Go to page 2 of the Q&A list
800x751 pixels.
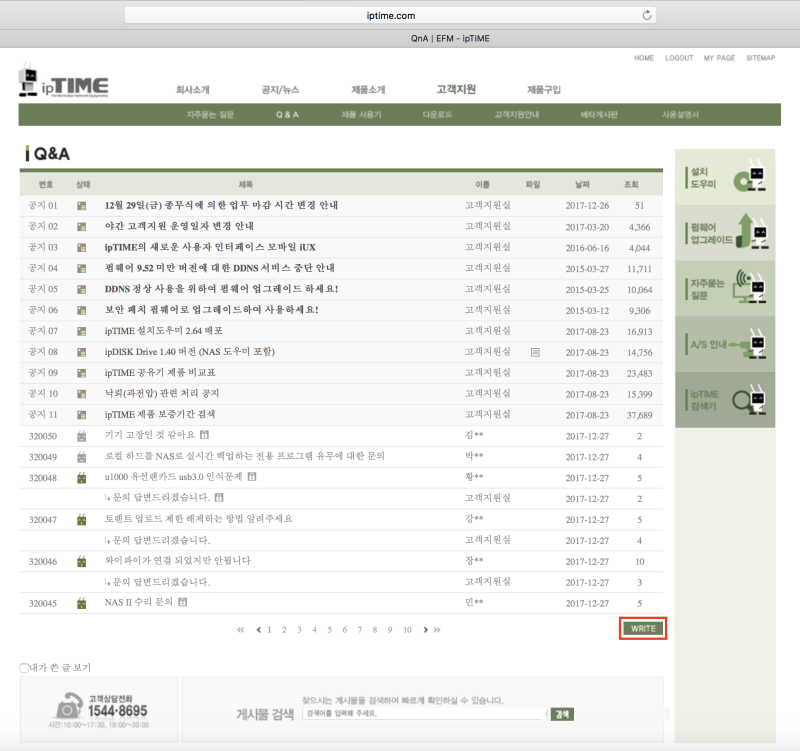[x=285, y=630]
